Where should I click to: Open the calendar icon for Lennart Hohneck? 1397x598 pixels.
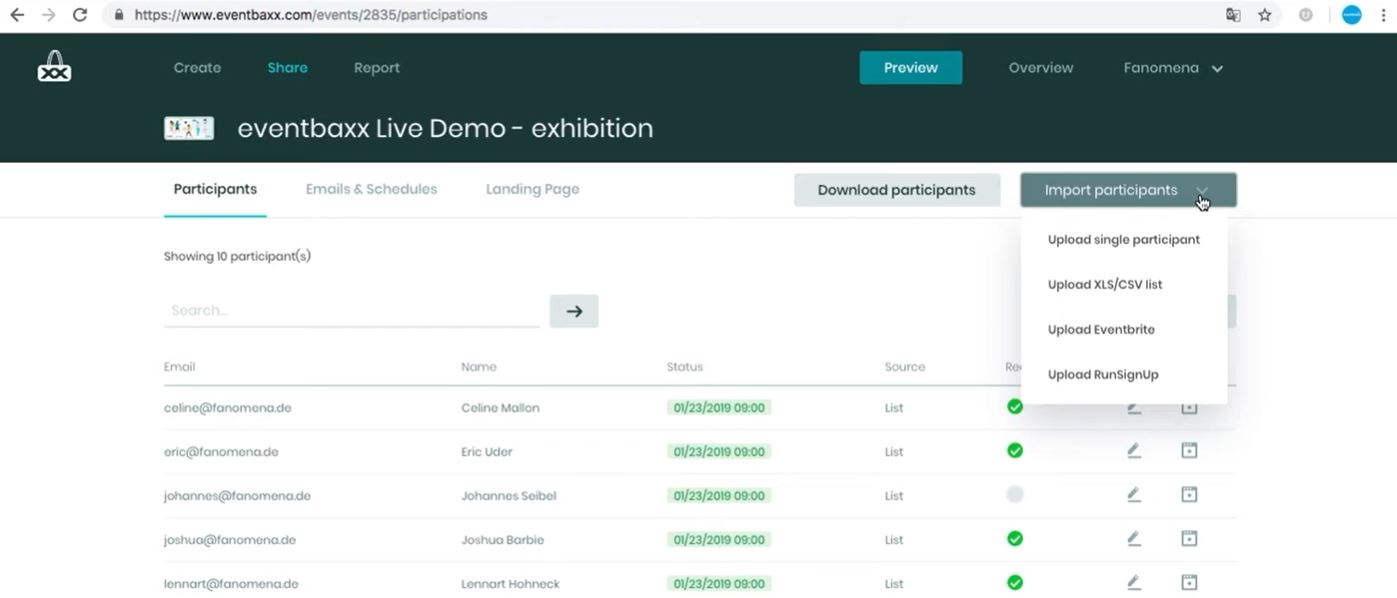1188,582
